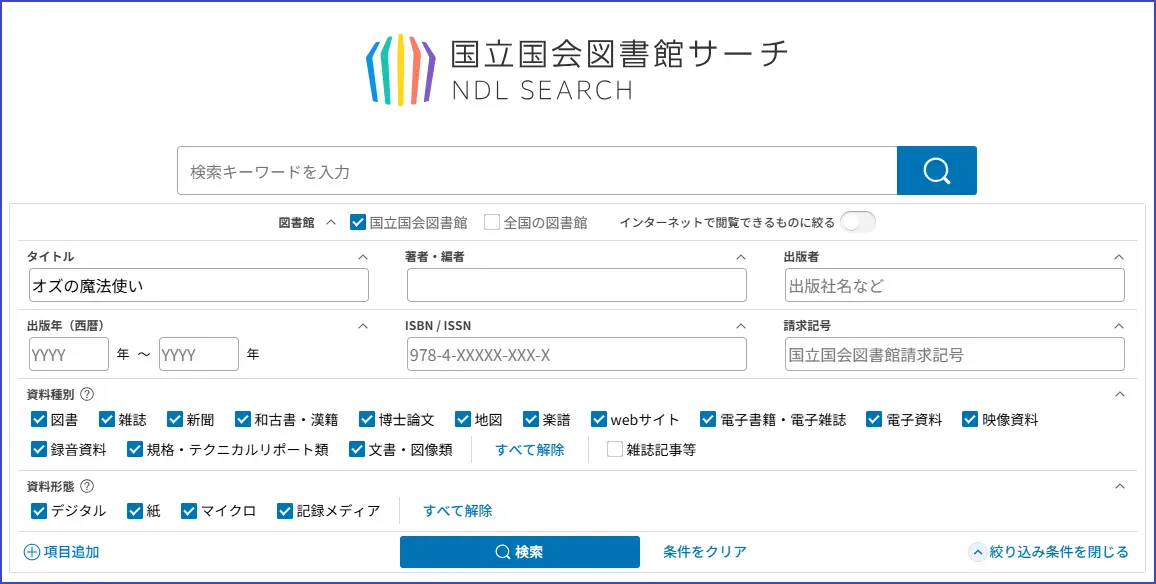Image resolution: width=1156 pixels, height=584 pixels.
Task: Uncheck the 国立国会図書館 checkbox
Action: [x=358, y=223]
